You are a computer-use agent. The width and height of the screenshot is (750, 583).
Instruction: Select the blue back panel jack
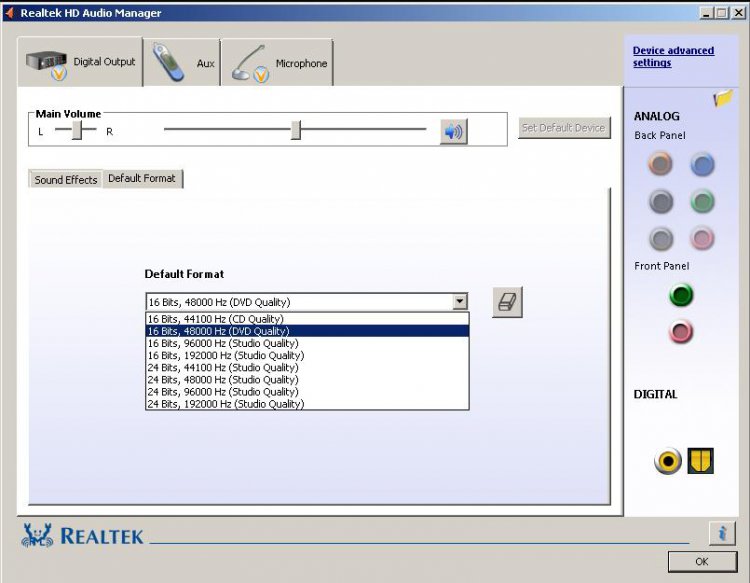click(702, 165)
